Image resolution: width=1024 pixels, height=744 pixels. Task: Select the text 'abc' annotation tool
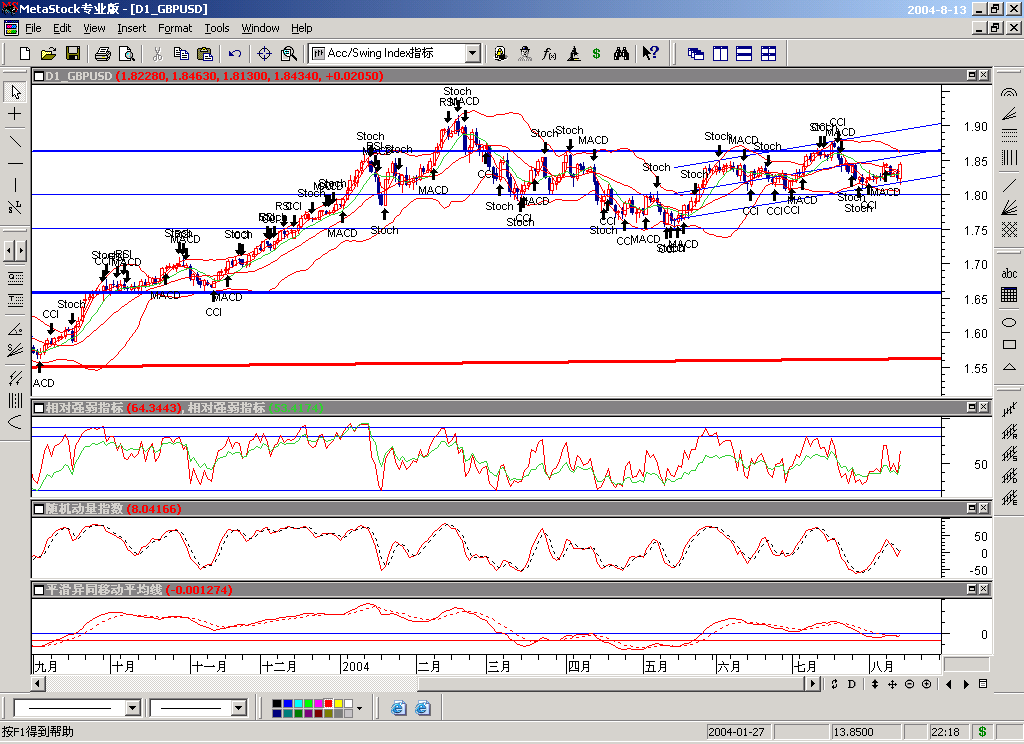1009,273
